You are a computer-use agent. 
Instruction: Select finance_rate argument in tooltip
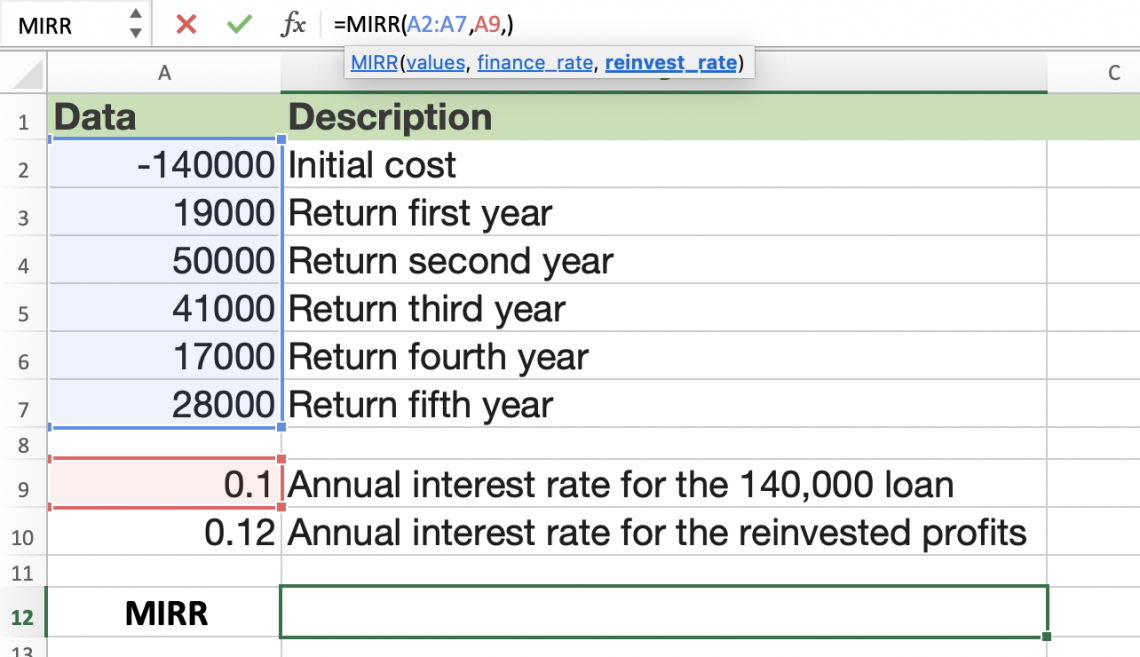[x=535, y=63]
